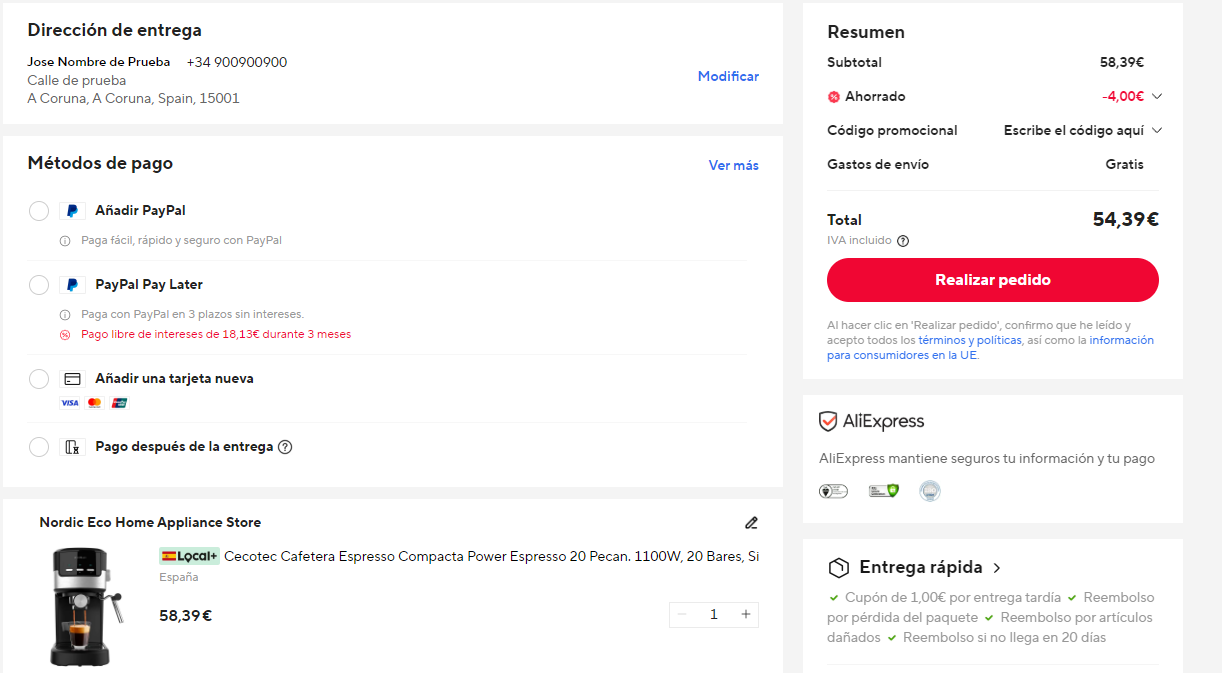1222x673 pixels.
Task: Click the AliExpress shield logo icon
Action: click(x=828, y=422)
